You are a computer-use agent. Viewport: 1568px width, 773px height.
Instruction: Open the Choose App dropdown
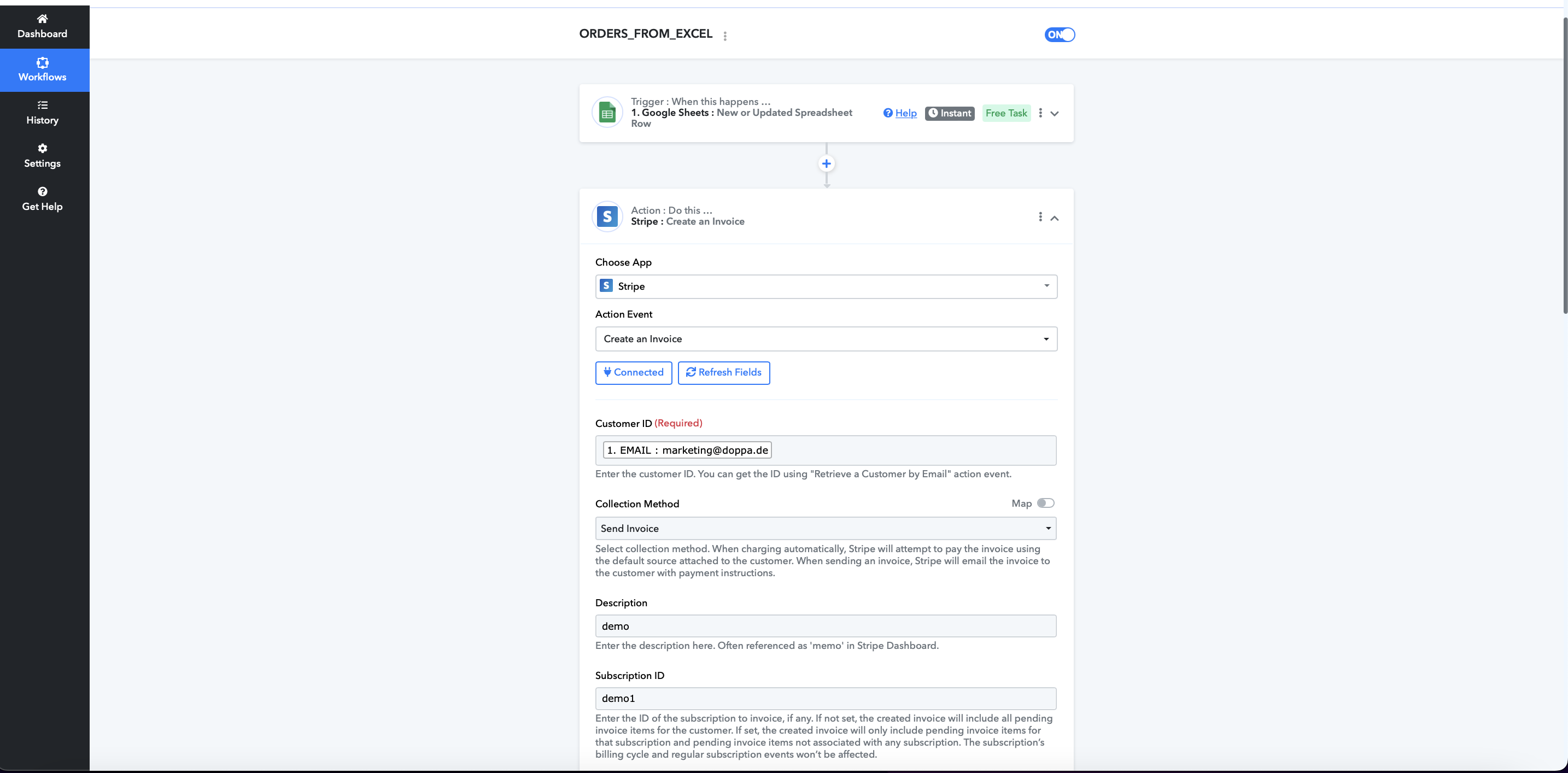[826, 286]
